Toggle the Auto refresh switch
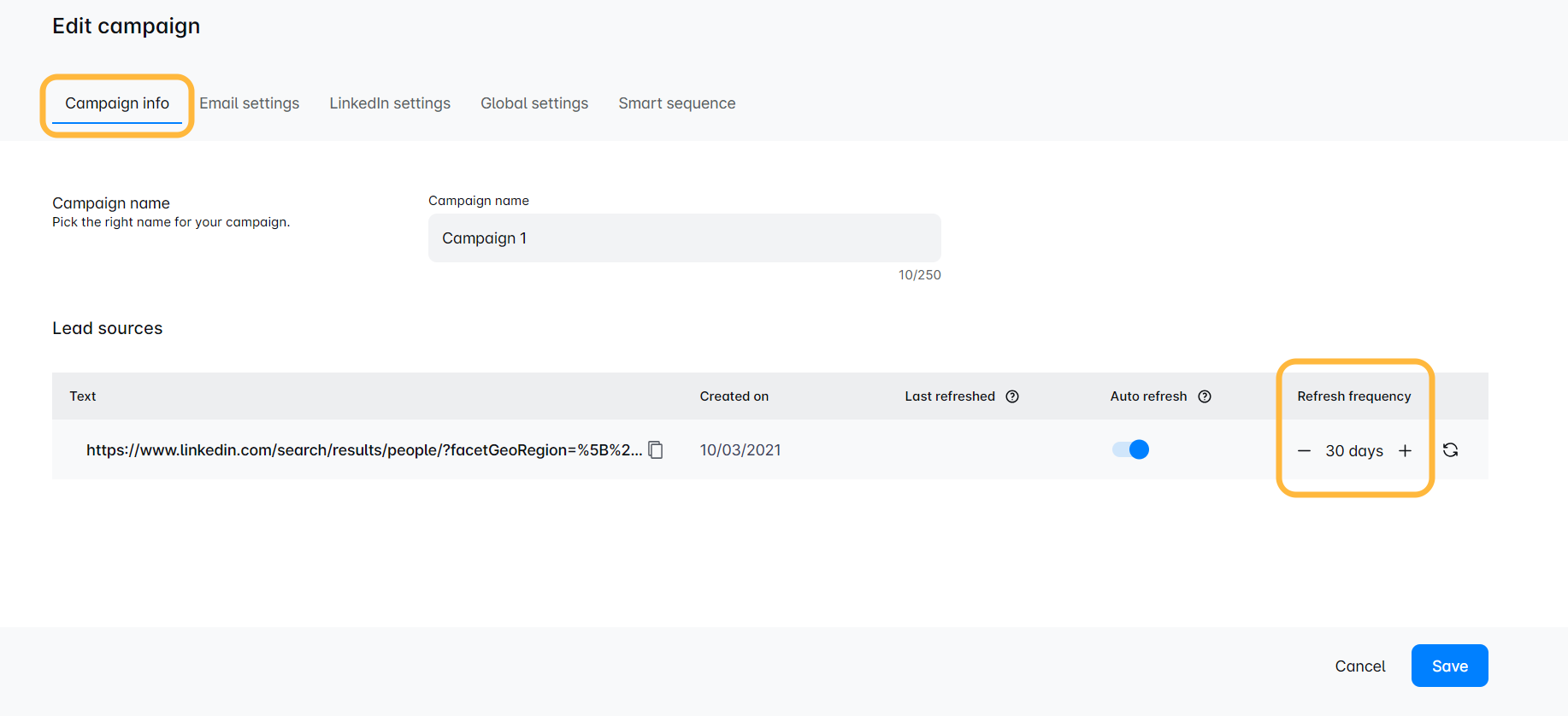The image size is (1568, 716). pos(1130,449)
